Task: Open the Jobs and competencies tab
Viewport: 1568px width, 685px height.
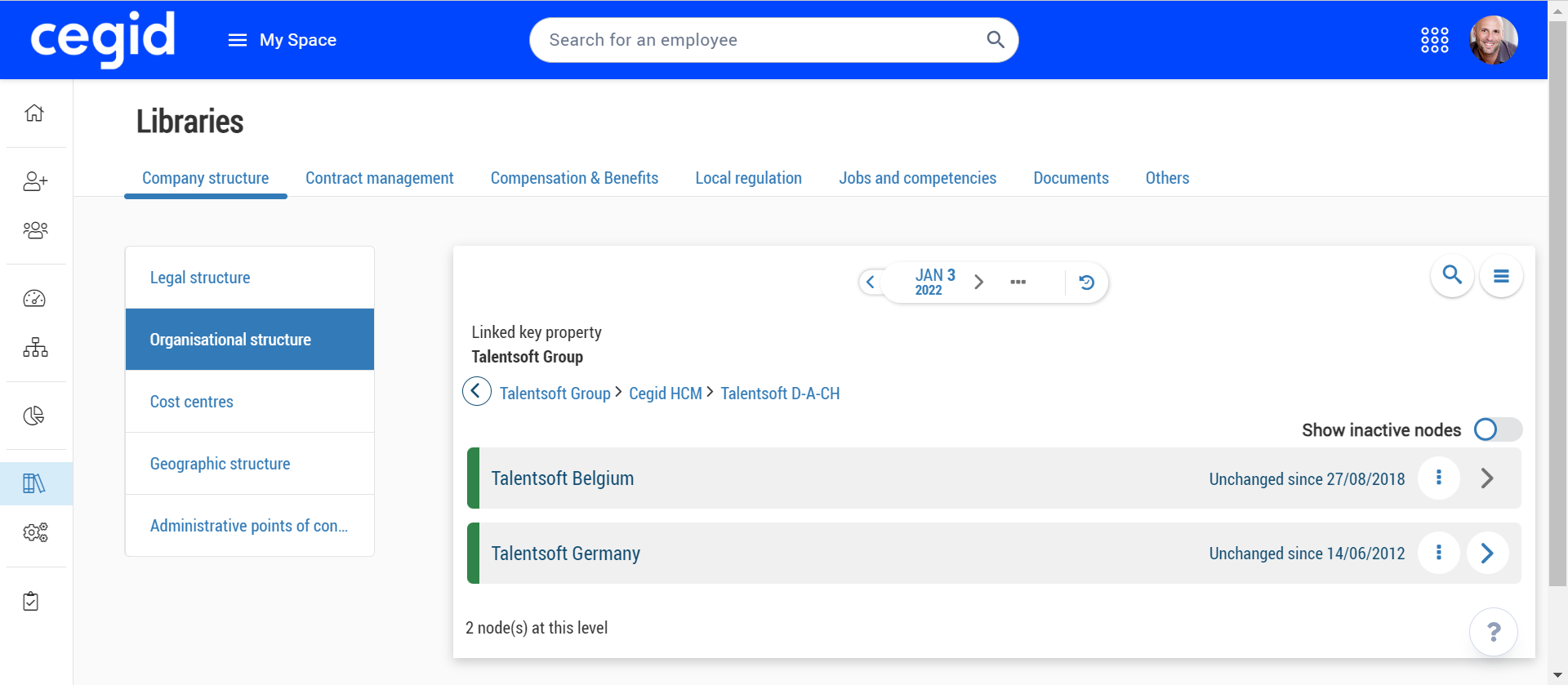Action: click(x=917, y=178)
